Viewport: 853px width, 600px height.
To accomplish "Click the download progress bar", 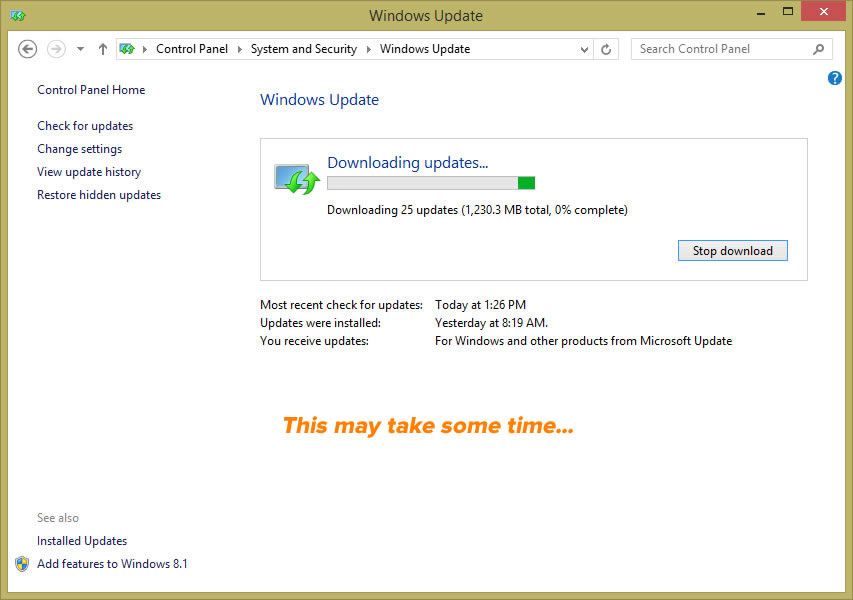I will 431,183.
